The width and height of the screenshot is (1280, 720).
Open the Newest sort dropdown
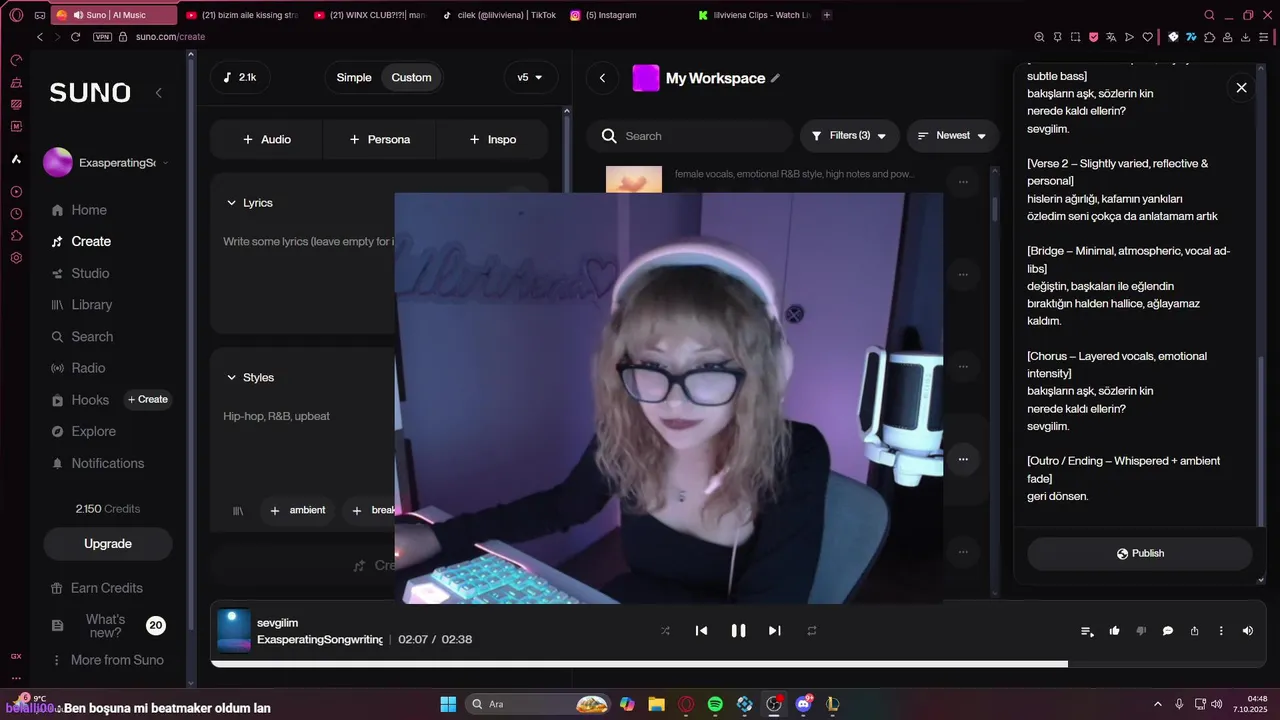click(x=952, y=136)
